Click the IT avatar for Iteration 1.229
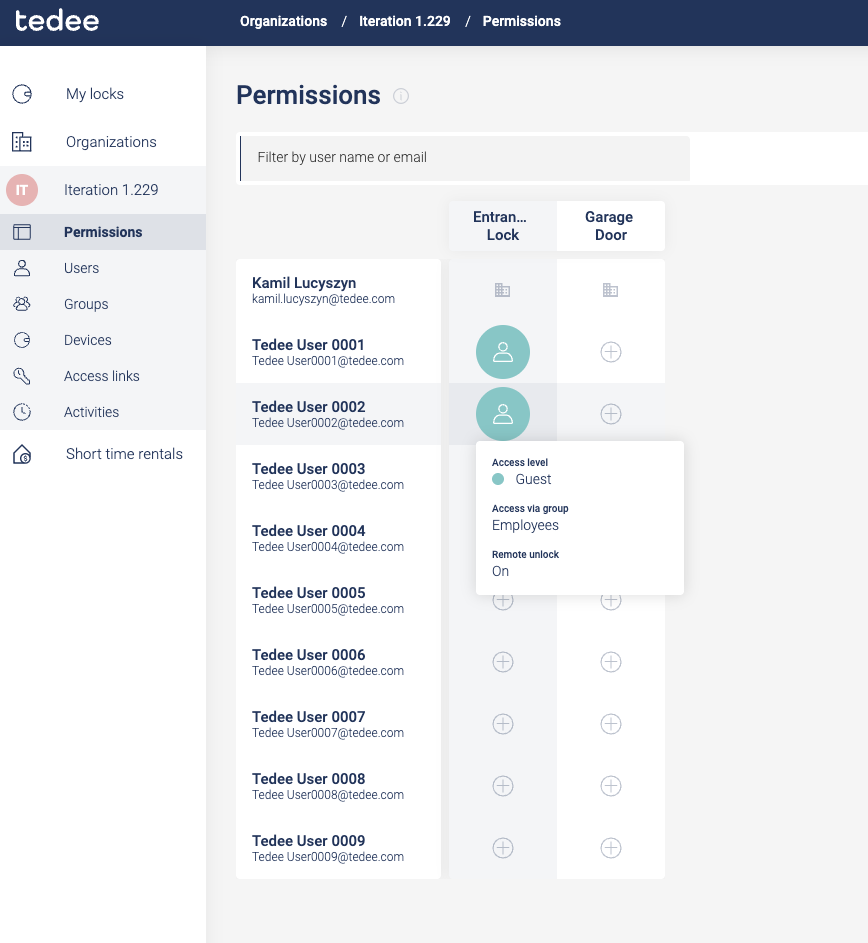868x943 pixels. point(22,189)
